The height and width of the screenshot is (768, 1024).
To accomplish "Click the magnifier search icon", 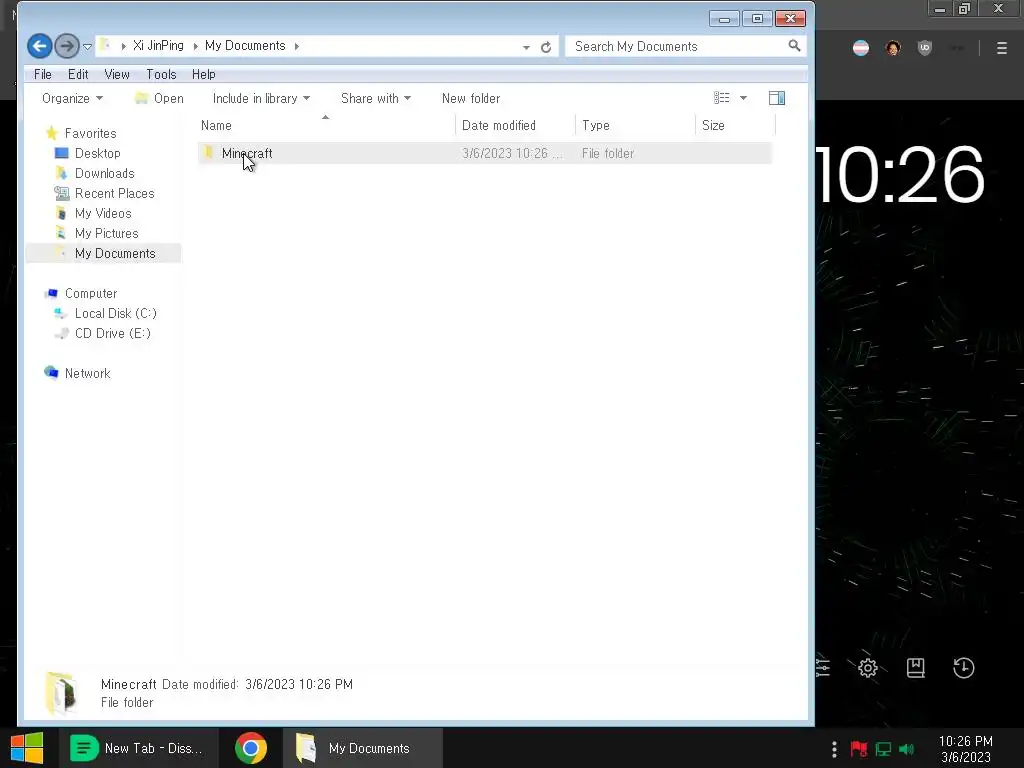I will [794, 46].
